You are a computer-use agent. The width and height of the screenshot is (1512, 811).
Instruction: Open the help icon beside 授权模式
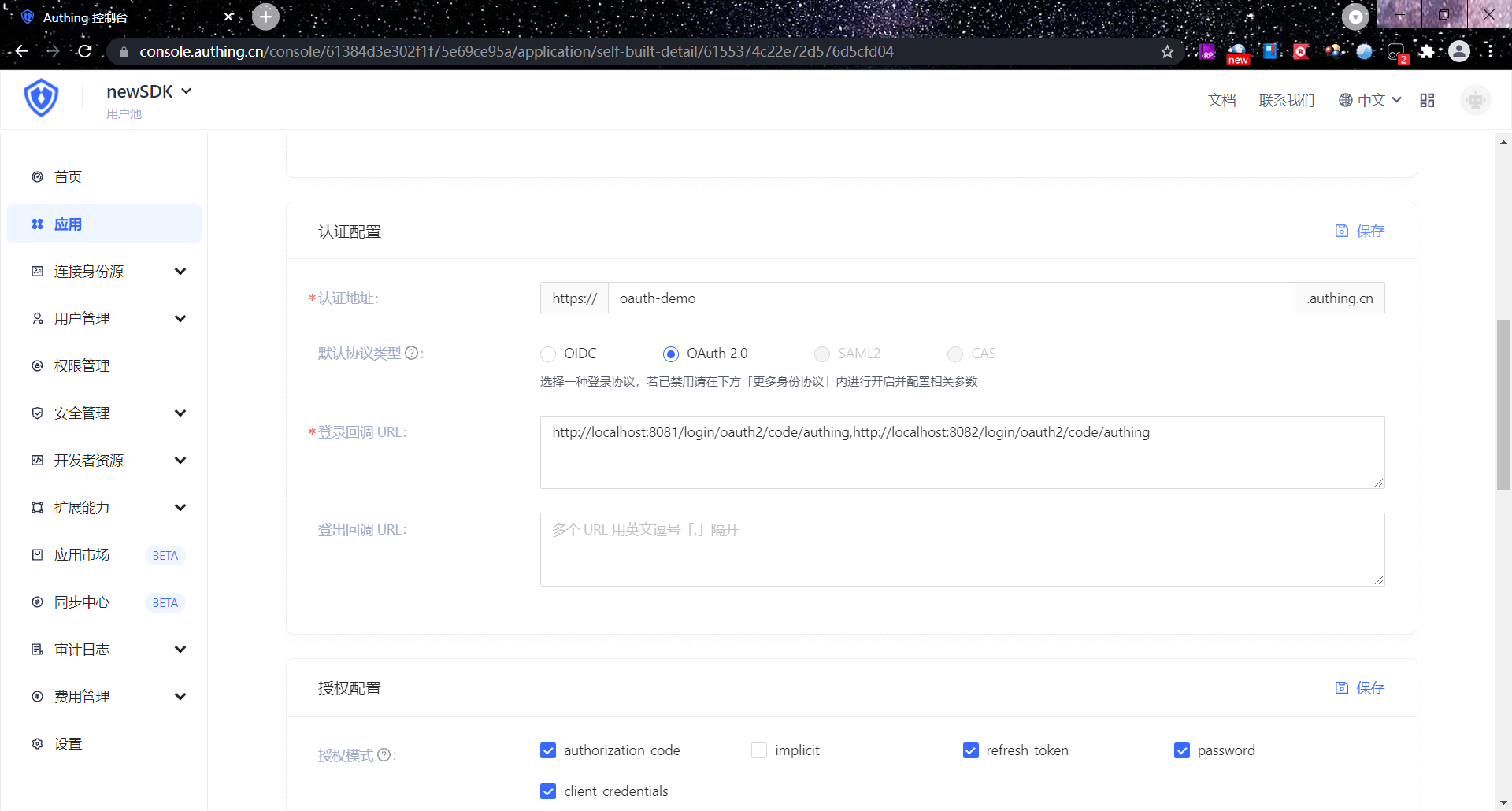pyautogui.click(x=384, y=754)
